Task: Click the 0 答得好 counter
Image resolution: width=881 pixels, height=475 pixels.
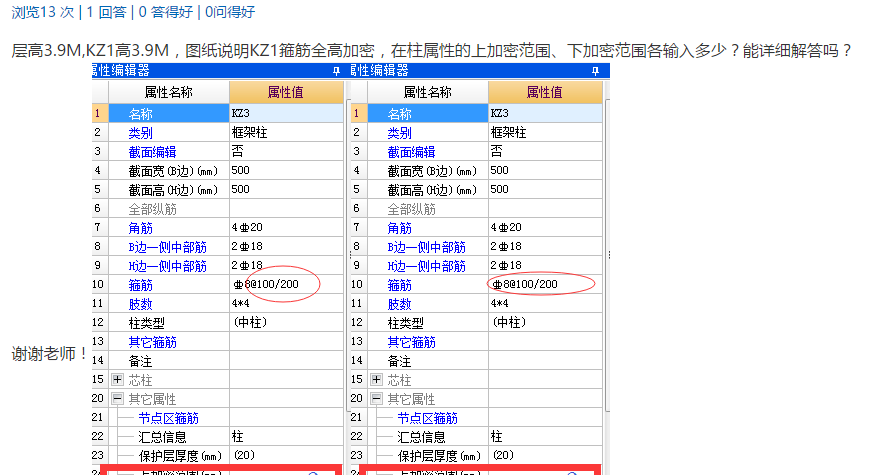Action: (166, 12)
